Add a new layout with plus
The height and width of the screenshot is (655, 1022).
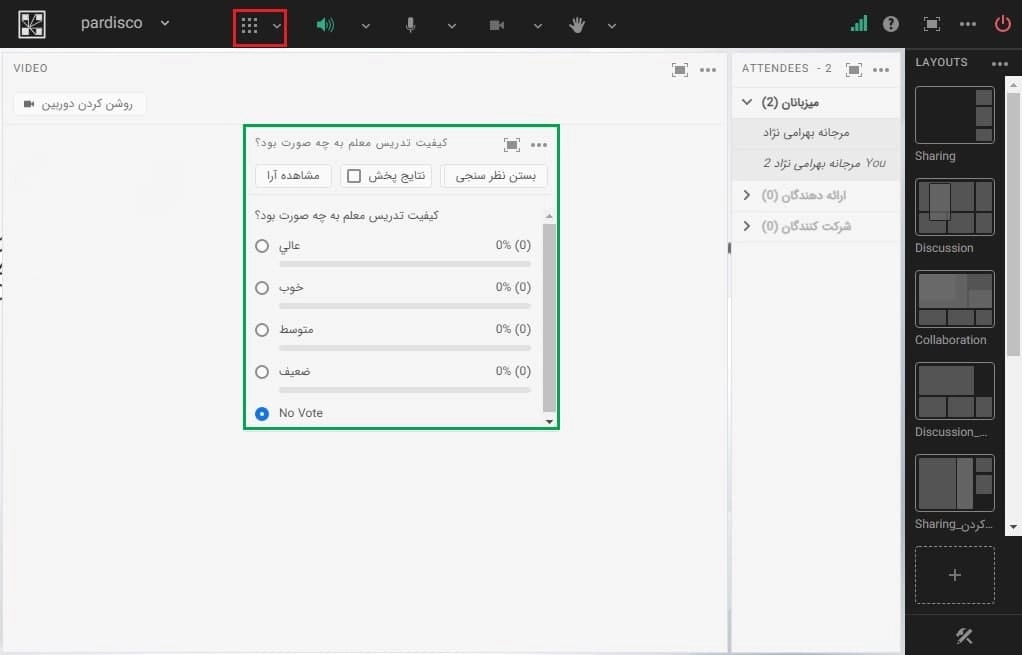tap(955, 575)
